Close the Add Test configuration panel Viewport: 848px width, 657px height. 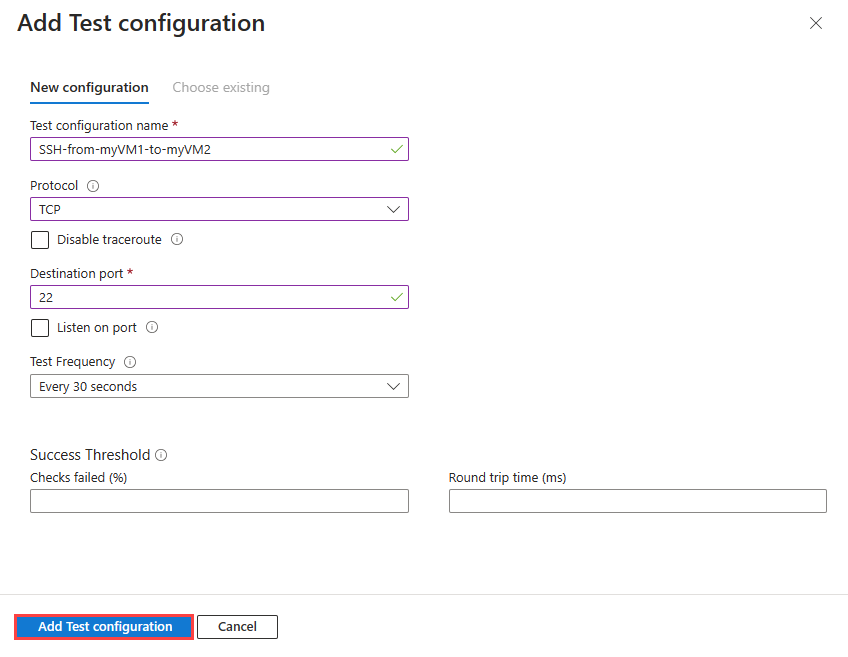pos(816,23)
